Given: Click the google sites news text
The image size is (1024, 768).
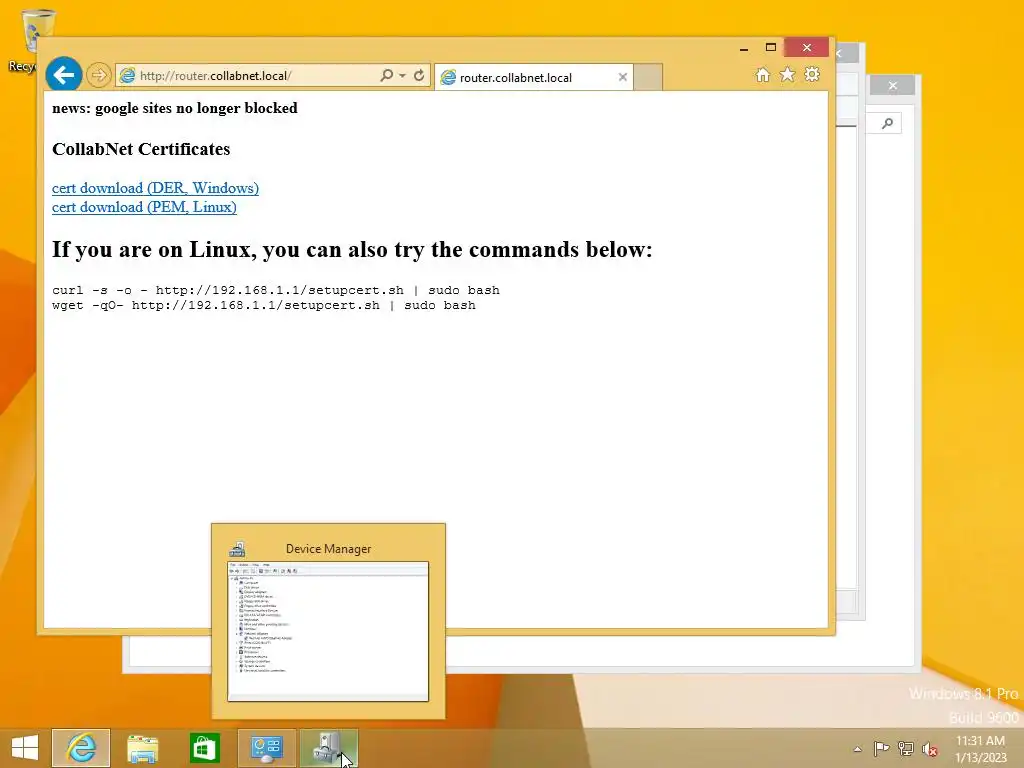Looking at the screenshot, I should [175, 108].
